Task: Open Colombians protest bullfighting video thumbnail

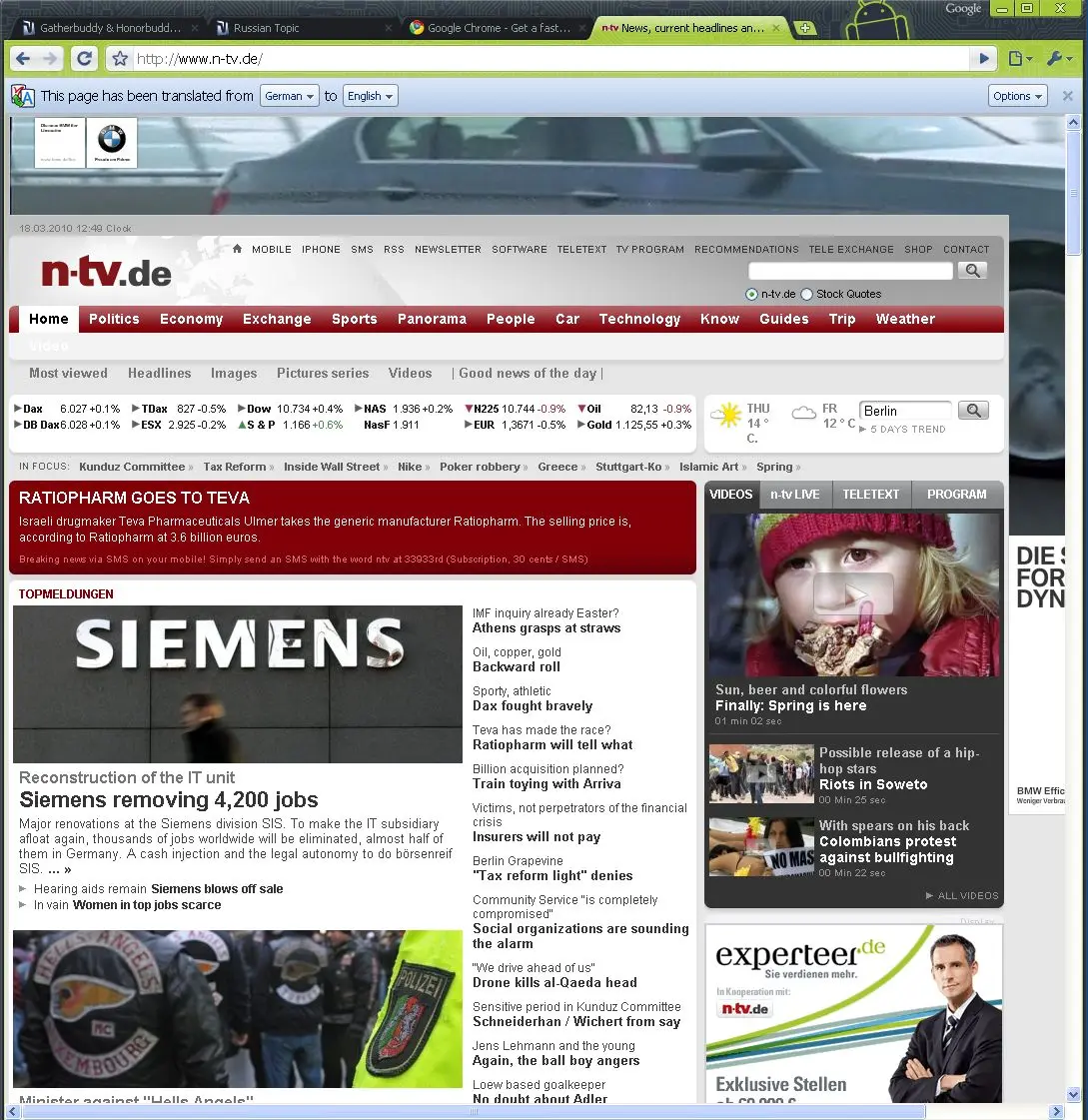Action: coord(761,847)
